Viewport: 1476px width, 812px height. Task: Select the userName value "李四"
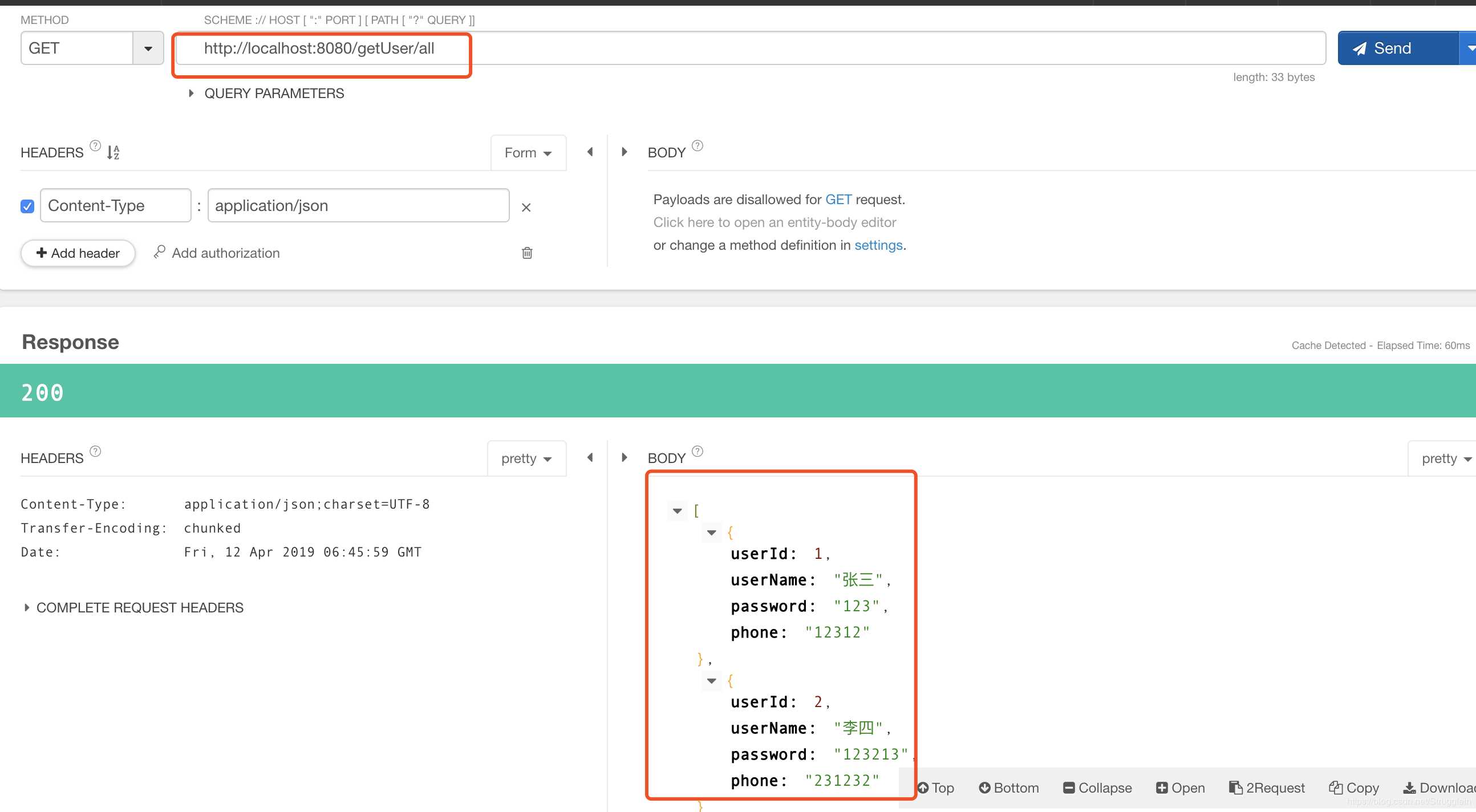(858, 729)
